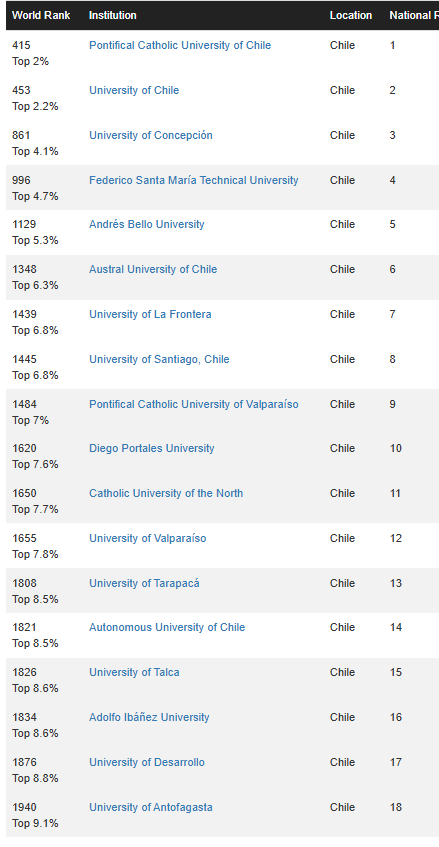Open the University of Tarapacá link
This screenshot has height=847, width=439.
(x=144, y=583)
